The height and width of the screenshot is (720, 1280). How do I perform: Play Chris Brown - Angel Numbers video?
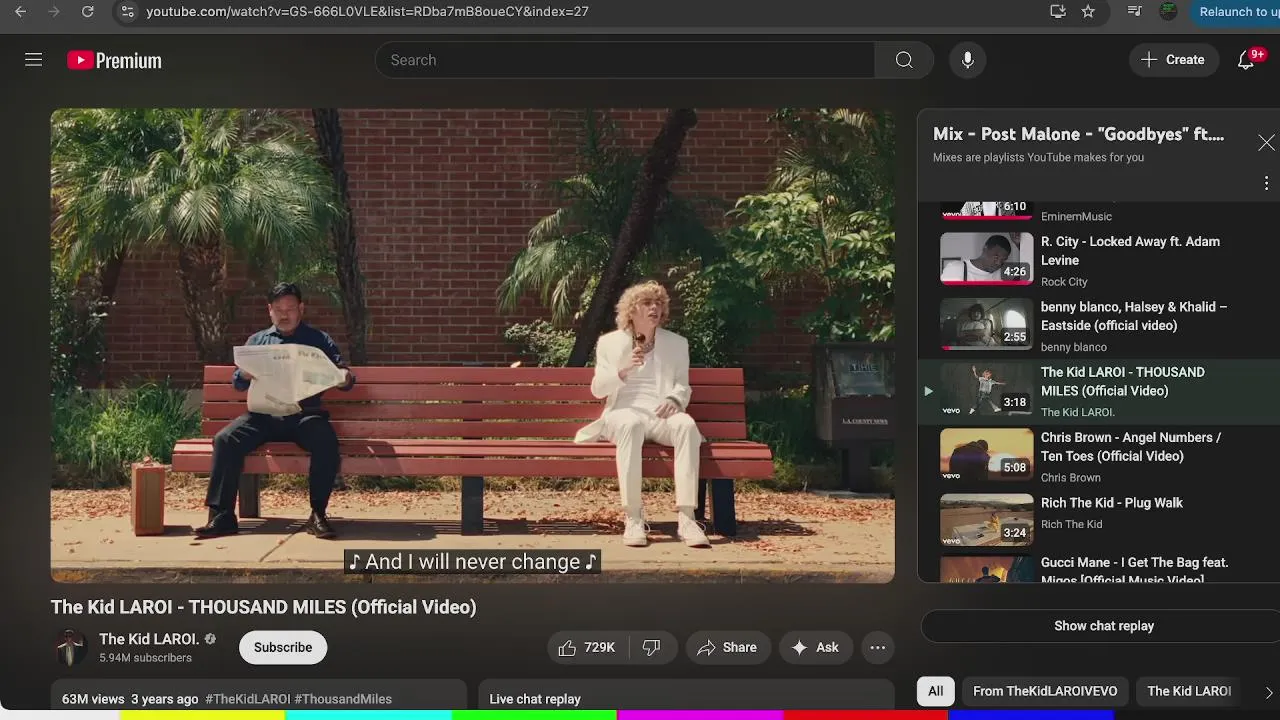[x=1098, y=456]
